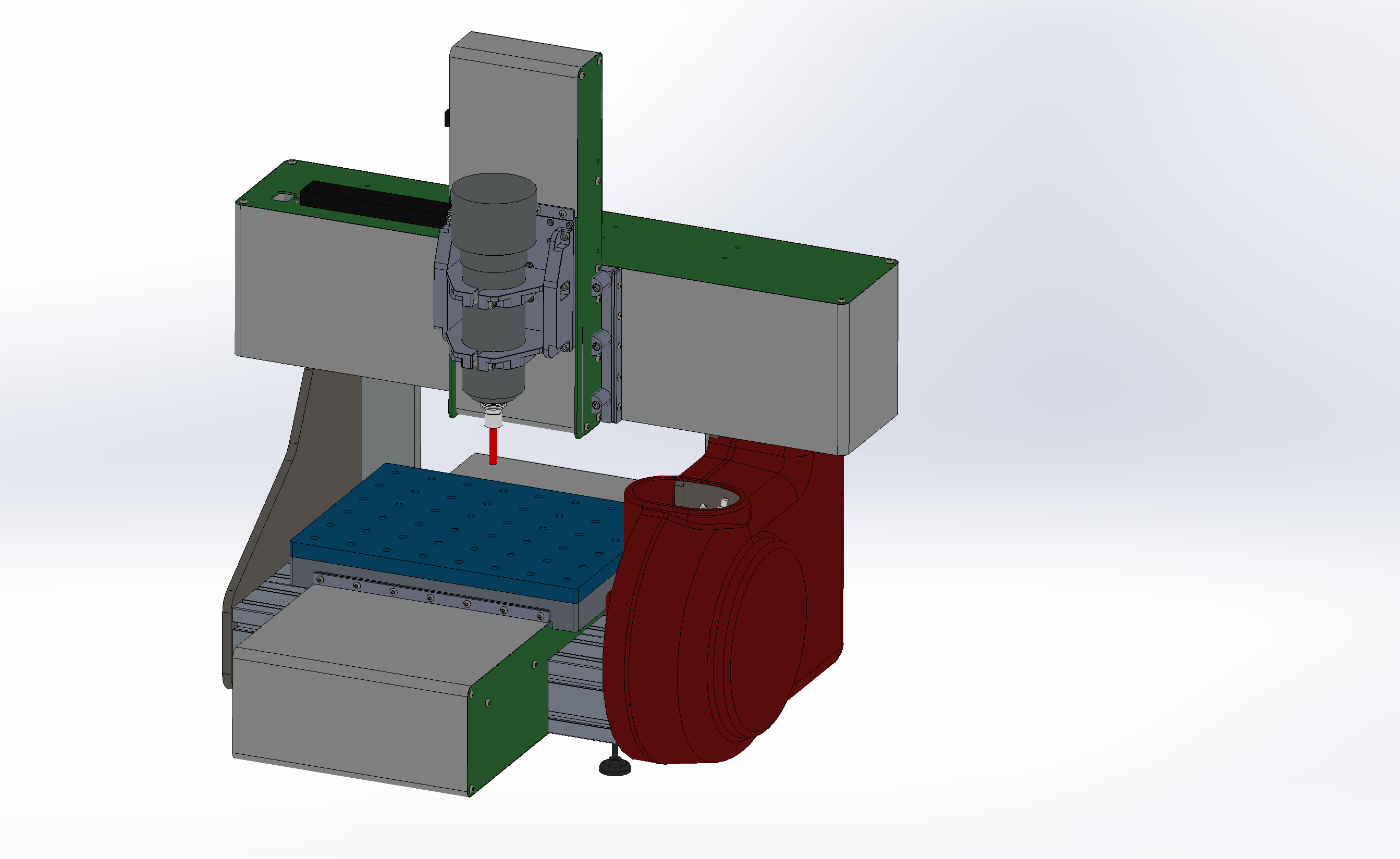1400x859 pixels.
Task: Click the rectangular cutout on gantry top plate
Action: (283, 197)
